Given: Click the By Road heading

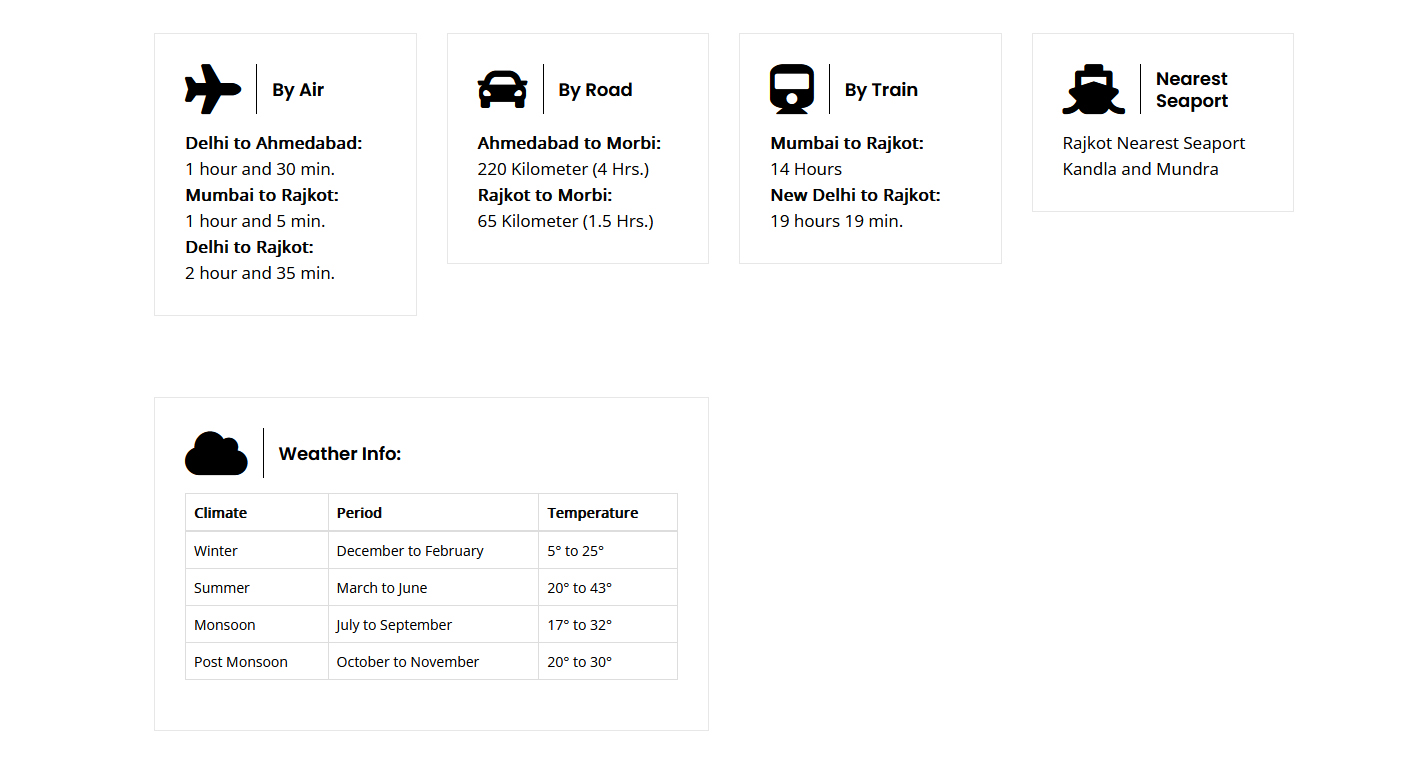Looking at the screenshot, I should tap(595, 90).
